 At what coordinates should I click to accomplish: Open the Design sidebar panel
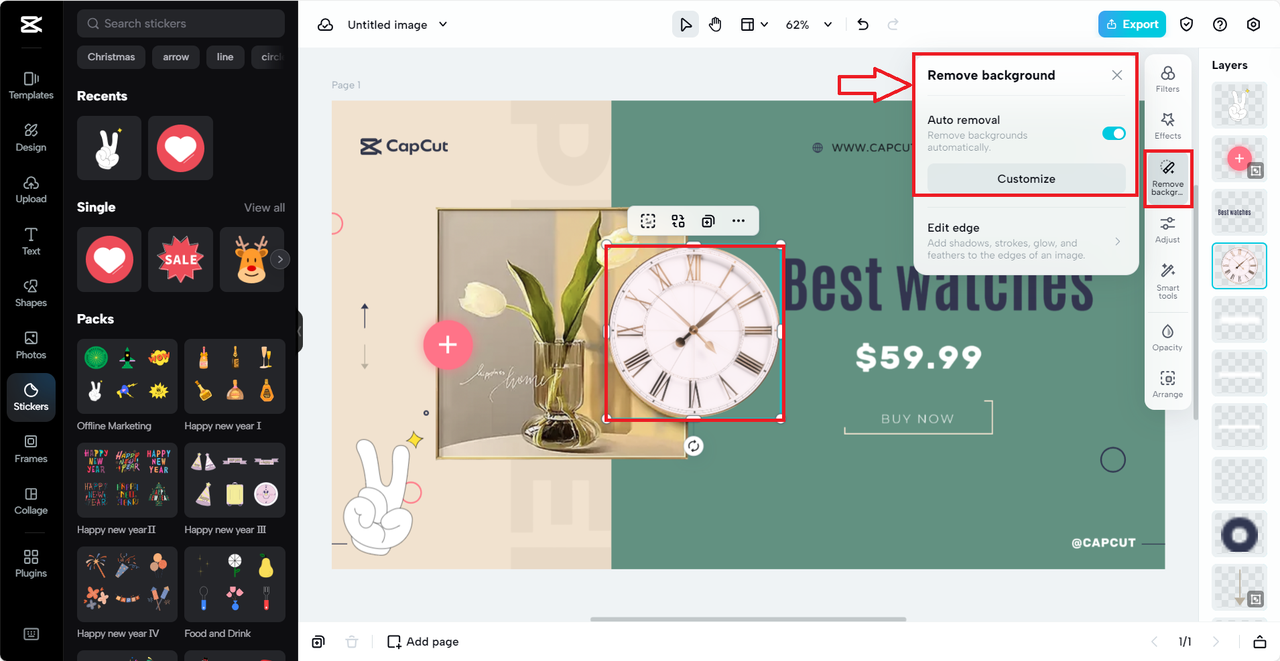(x=31, y=137)
